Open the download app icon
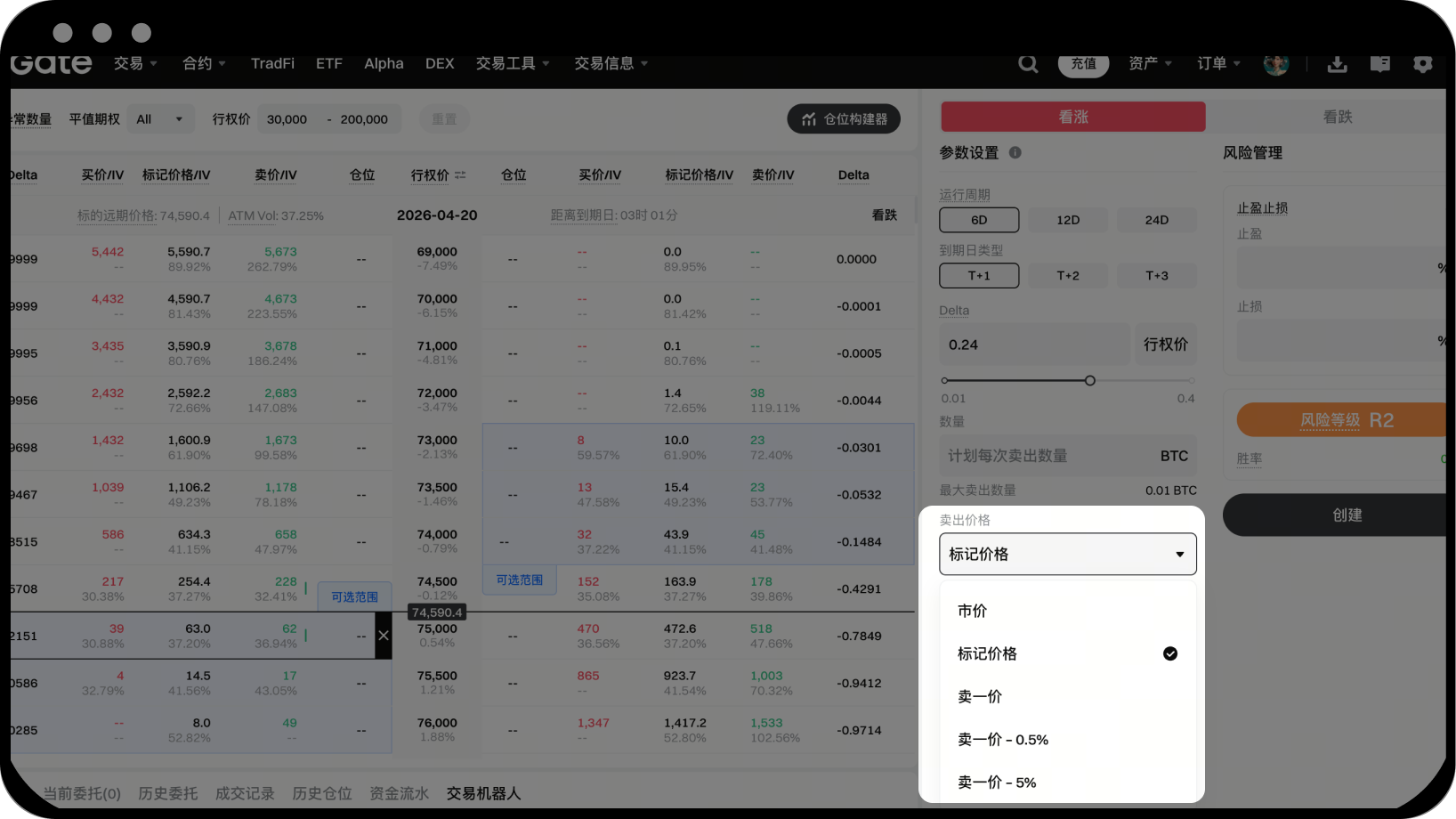Viewport: 1456px width, 819px height. [x=1337, y=64]
